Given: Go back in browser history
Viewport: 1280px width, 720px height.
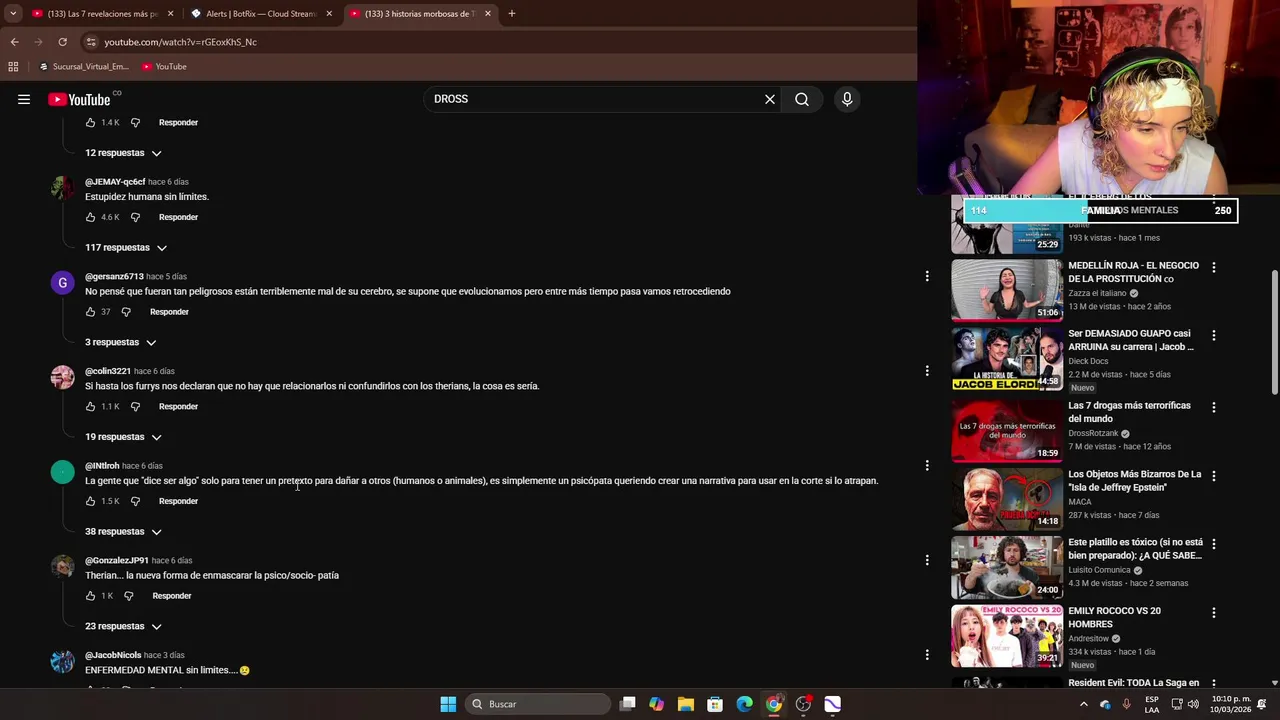Looking at the screenshot, I should tap(14, 42).
